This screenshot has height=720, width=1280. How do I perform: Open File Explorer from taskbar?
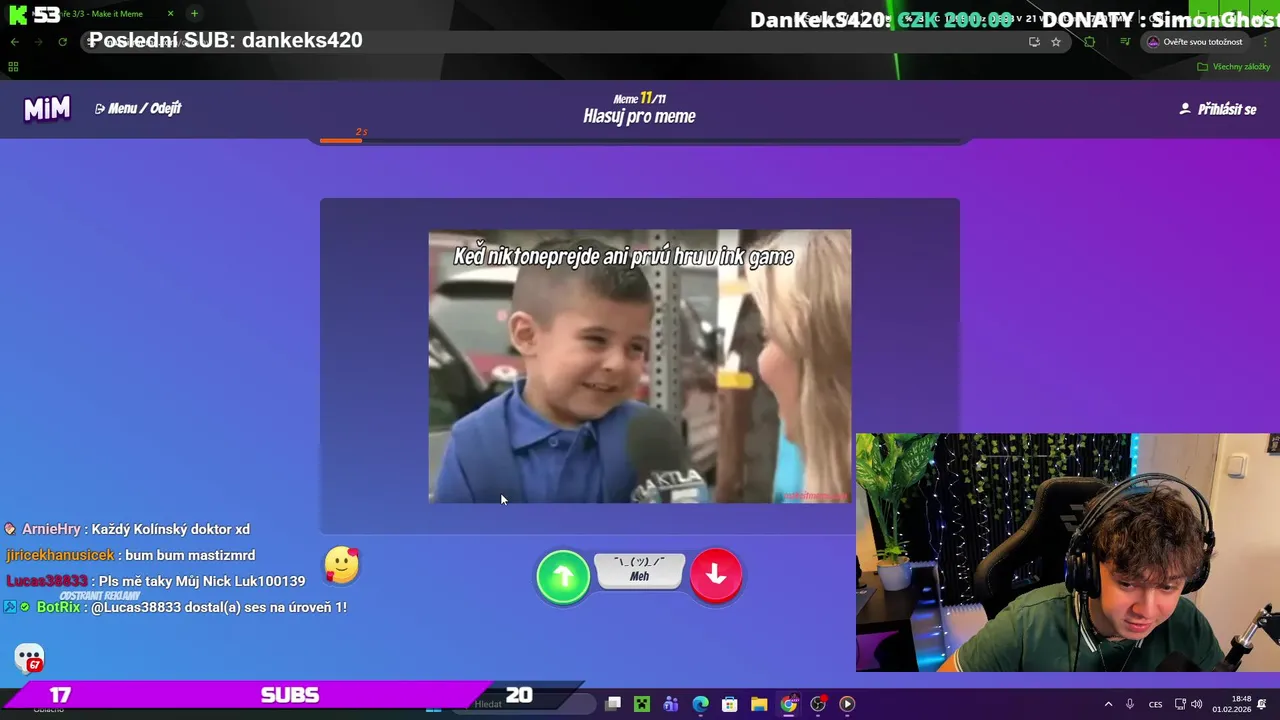pyautogui.click(x=759, y=704)
